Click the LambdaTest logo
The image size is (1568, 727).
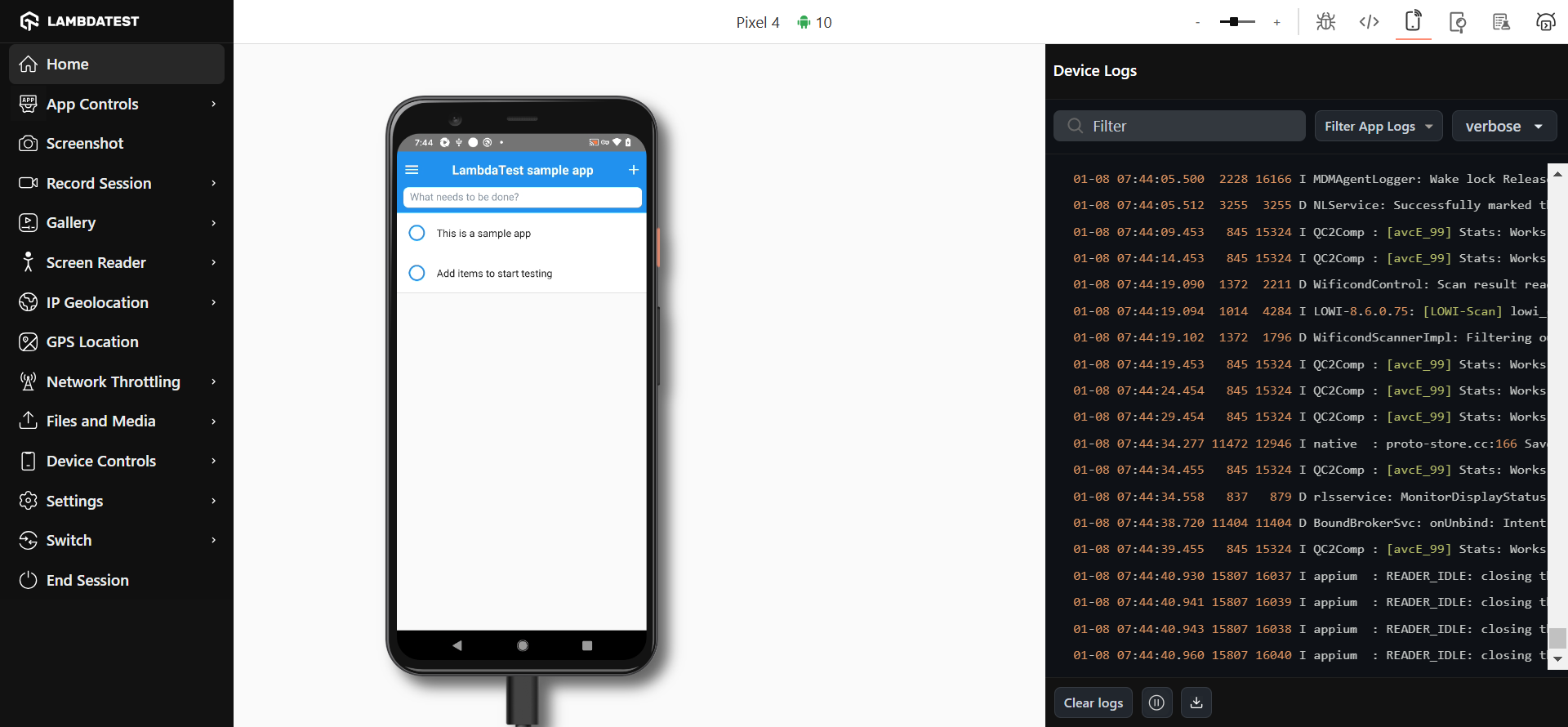click(79, 21)
